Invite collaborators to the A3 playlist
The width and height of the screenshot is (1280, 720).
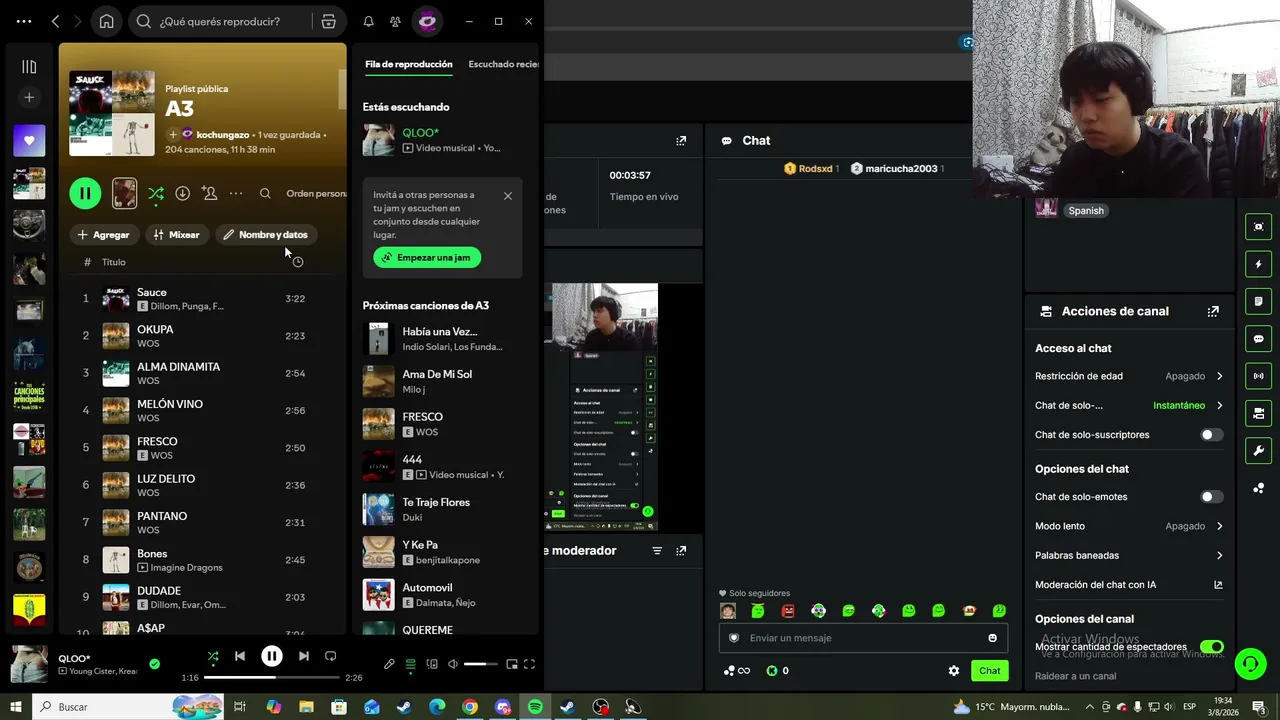click(209, 193)
